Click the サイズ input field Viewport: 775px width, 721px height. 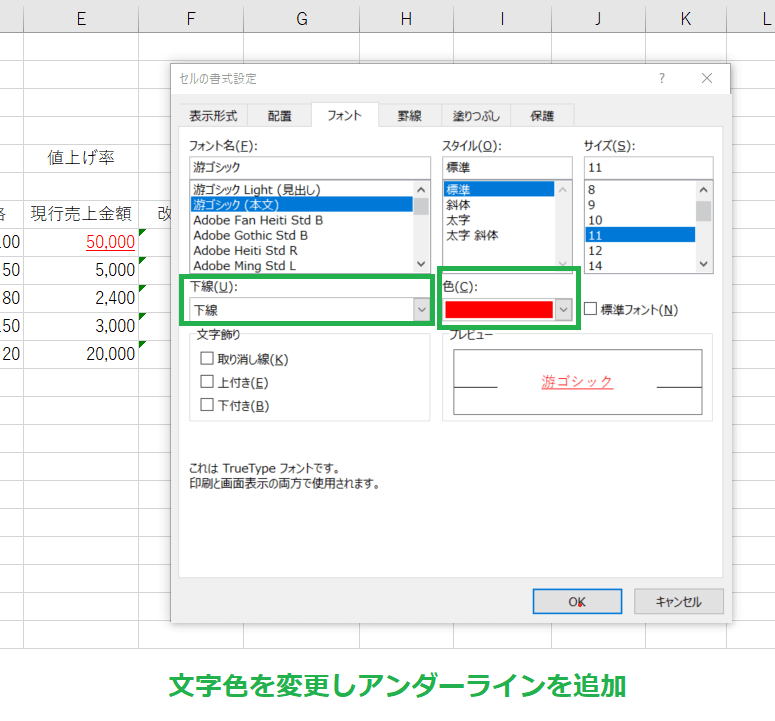pyautogui.click(x=648, y=168)
